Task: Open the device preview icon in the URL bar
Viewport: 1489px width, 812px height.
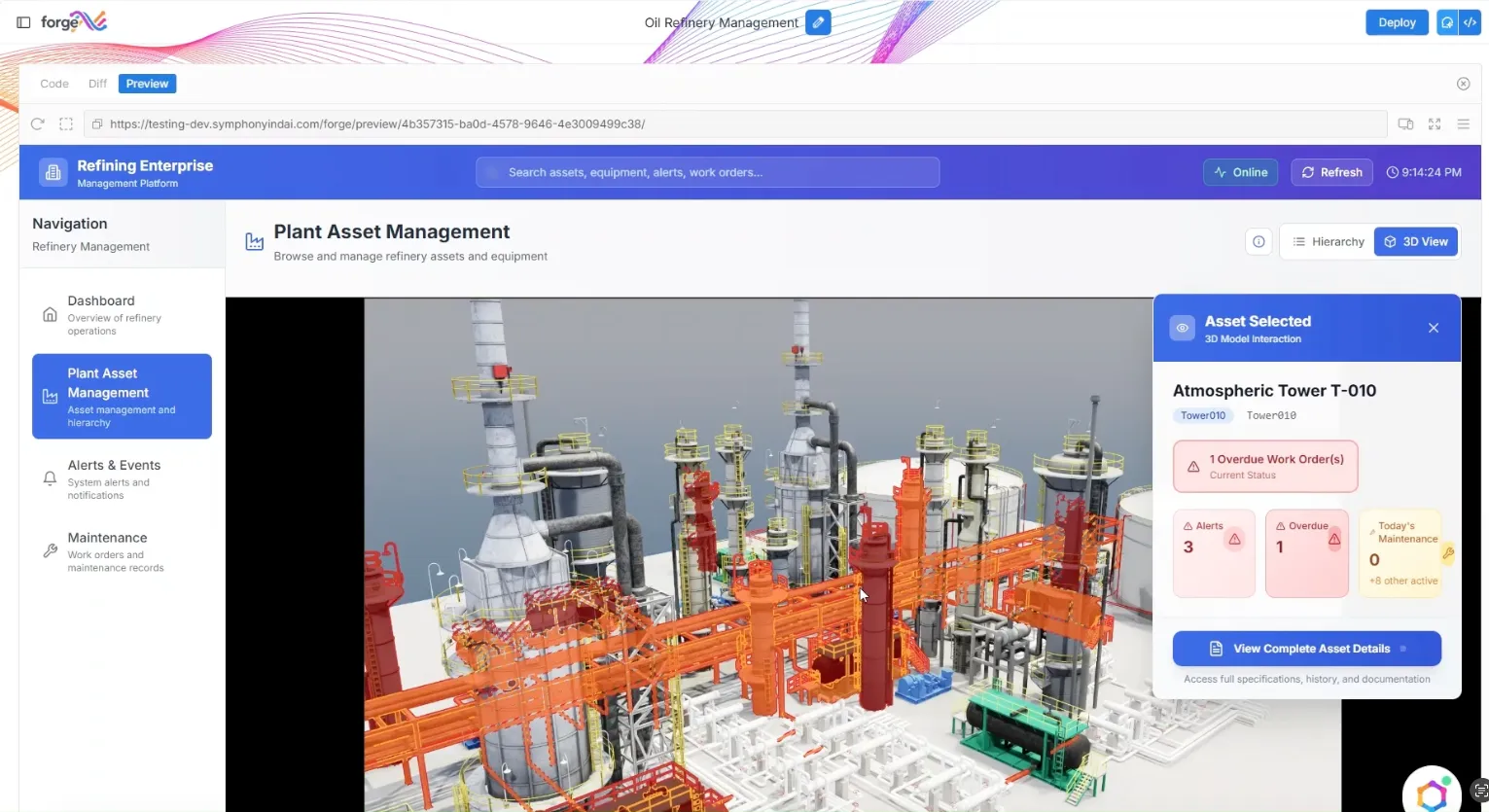Action: (1405, 124)
